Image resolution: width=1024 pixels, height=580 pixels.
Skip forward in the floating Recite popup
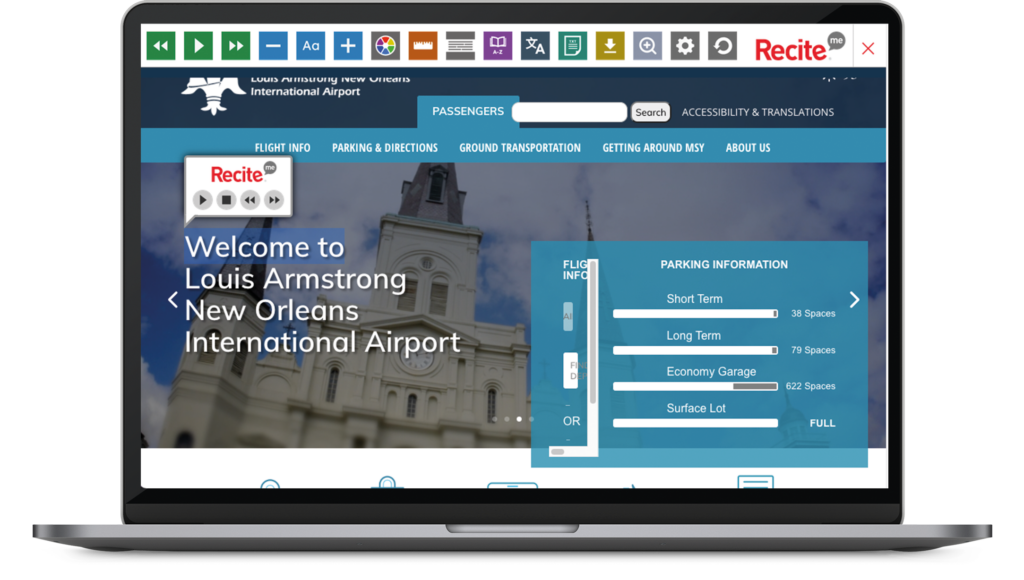(274, 200)
